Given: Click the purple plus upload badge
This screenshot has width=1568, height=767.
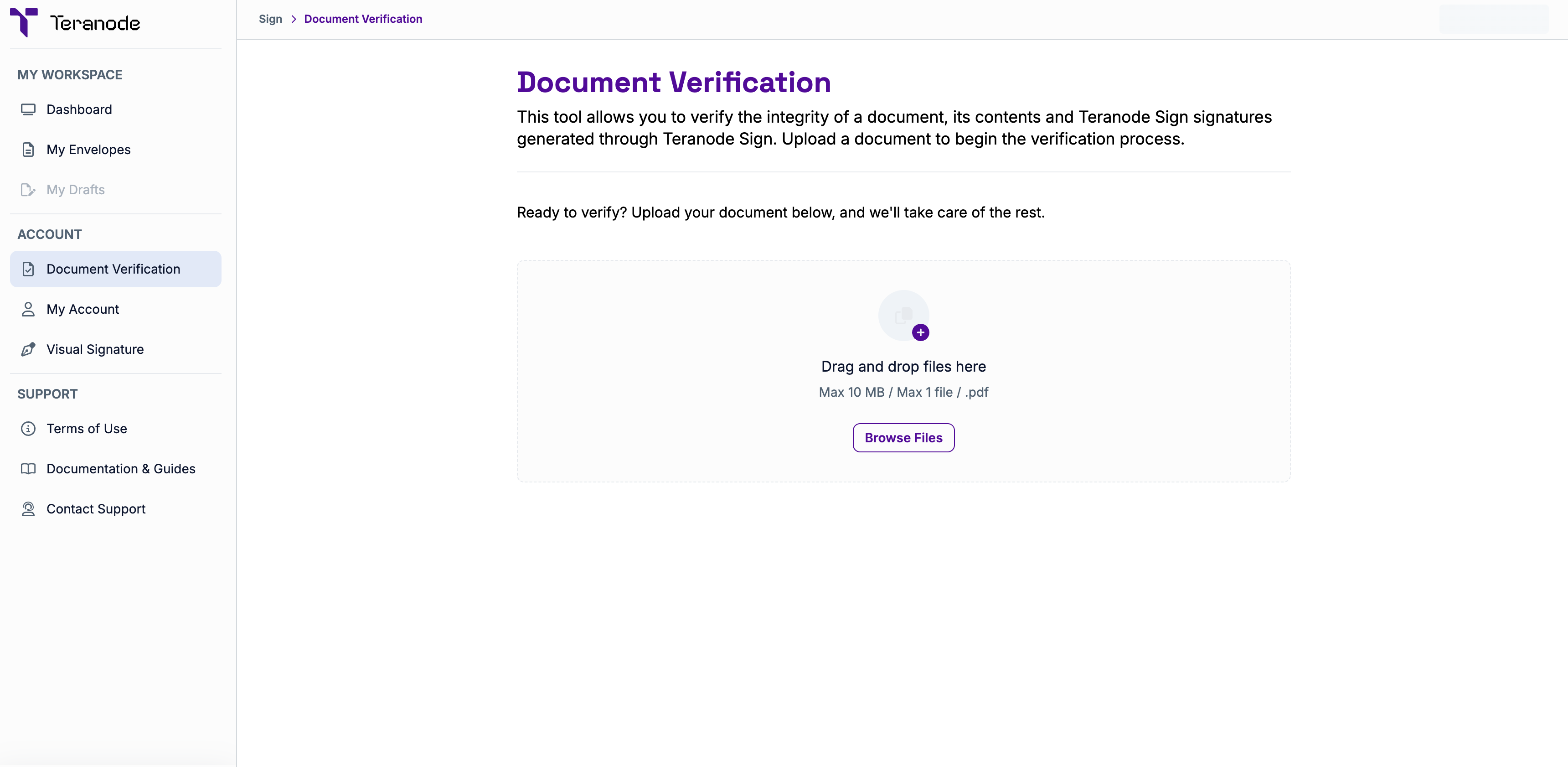Looking at the screenshot, I should (x=920, y=332).
